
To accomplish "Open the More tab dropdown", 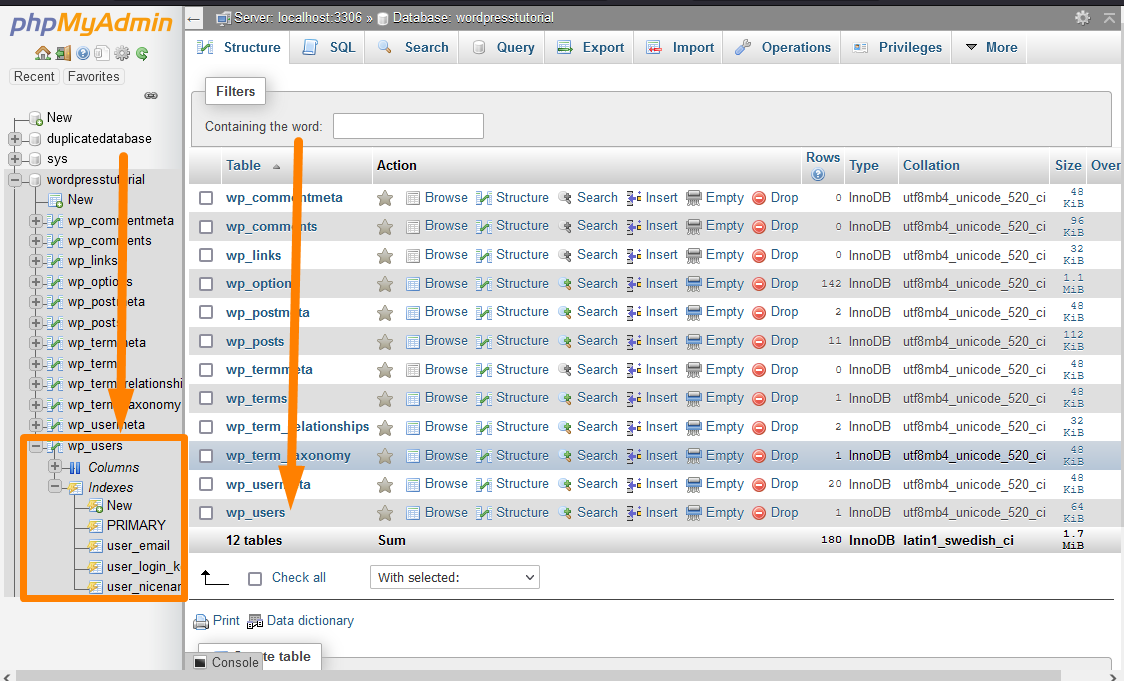I will (991, 47).
